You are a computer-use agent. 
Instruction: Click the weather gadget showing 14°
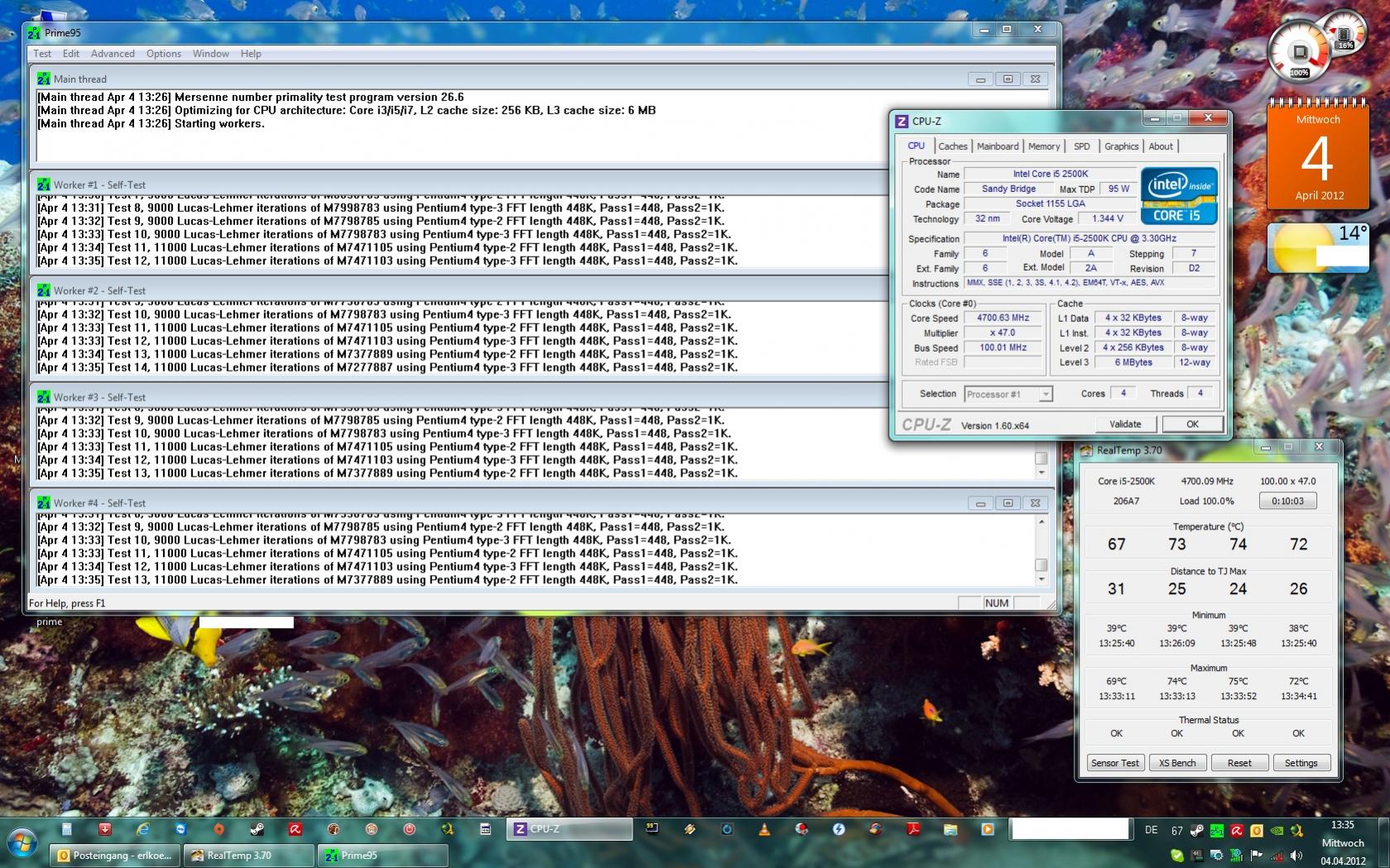click(x=1317, y=248)
